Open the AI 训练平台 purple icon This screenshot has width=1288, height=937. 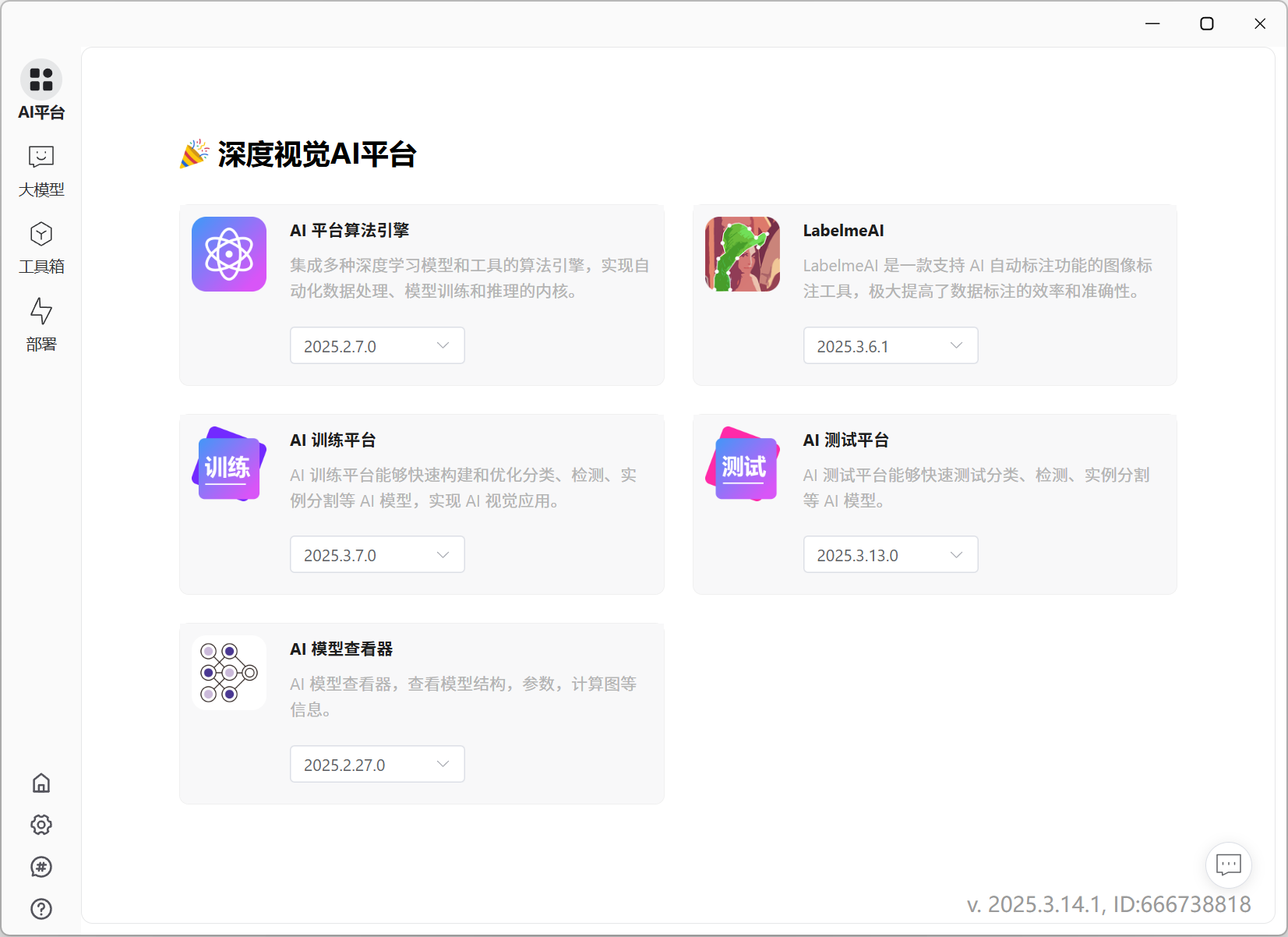(x=229, y=464)
